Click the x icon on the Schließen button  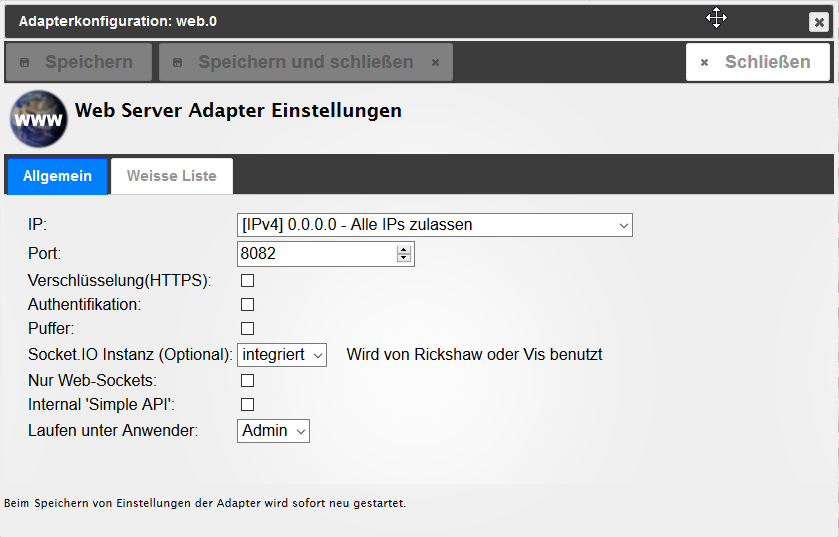[704, 62]
